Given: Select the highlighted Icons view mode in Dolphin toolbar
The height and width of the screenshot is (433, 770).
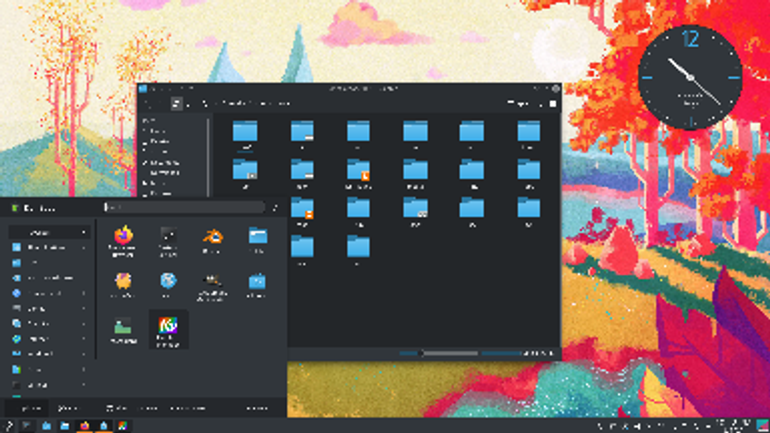Looking at the screenshot, I should (x=176, y=104).
